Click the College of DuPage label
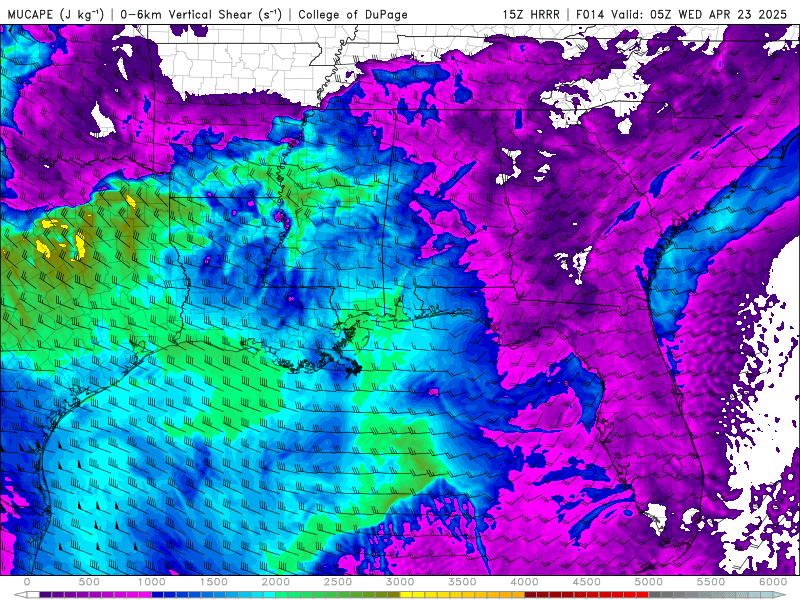The image size is (800, 600). coord(353,14)
